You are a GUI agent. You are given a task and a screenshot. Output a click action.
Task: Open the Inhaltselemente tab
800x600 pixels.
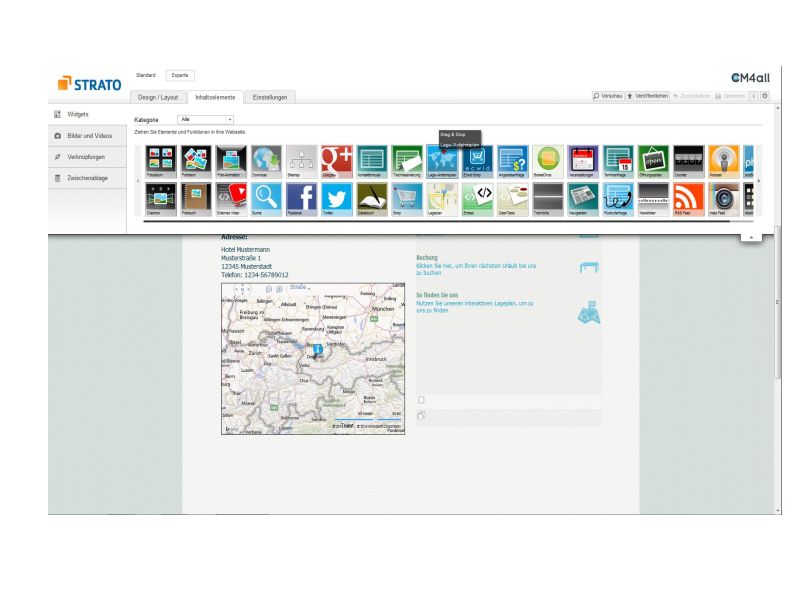tap(215, 97)
